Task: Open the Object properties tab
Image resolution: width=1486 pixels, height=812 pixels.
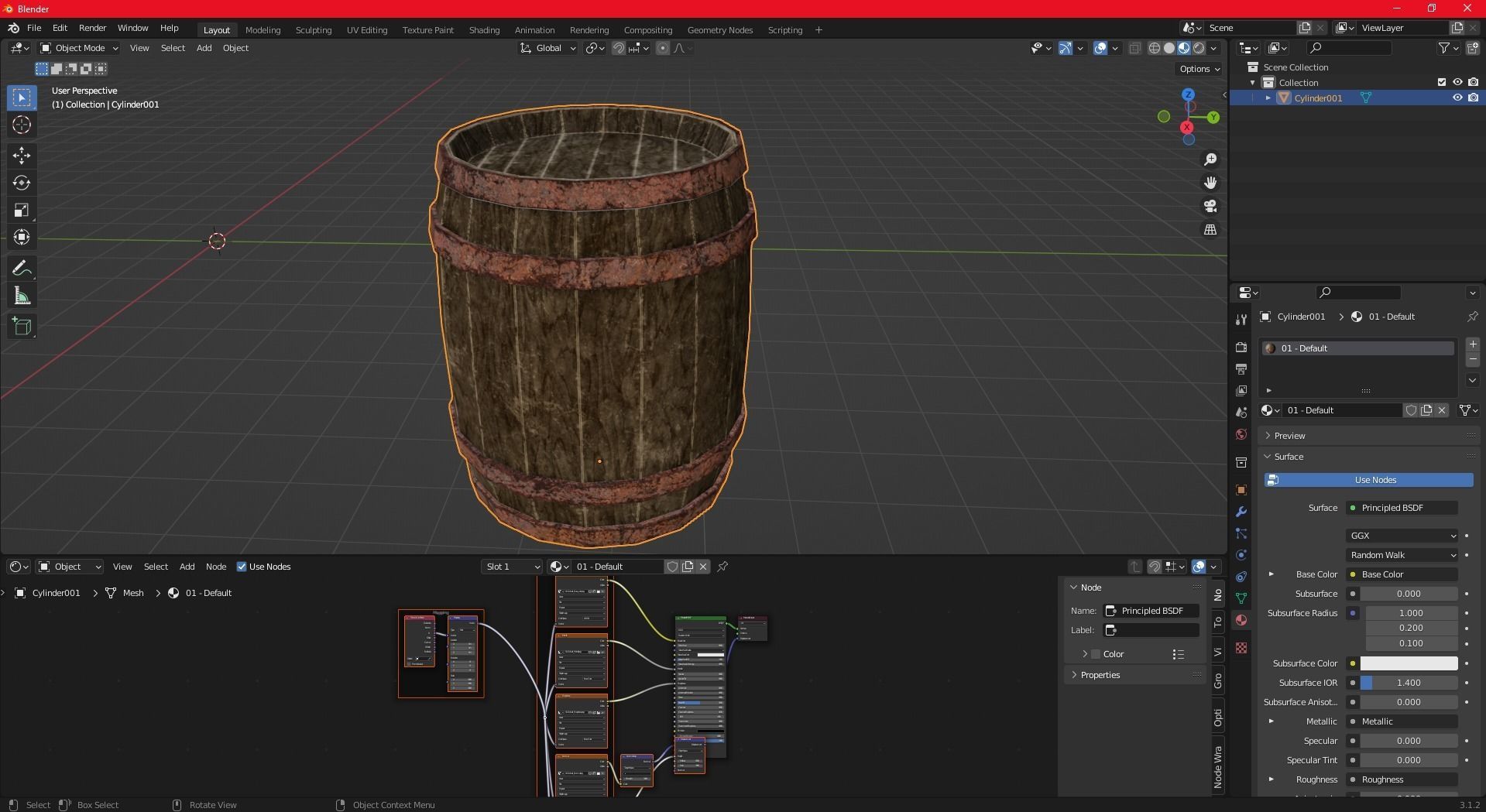Action: tap(1241, 490)
